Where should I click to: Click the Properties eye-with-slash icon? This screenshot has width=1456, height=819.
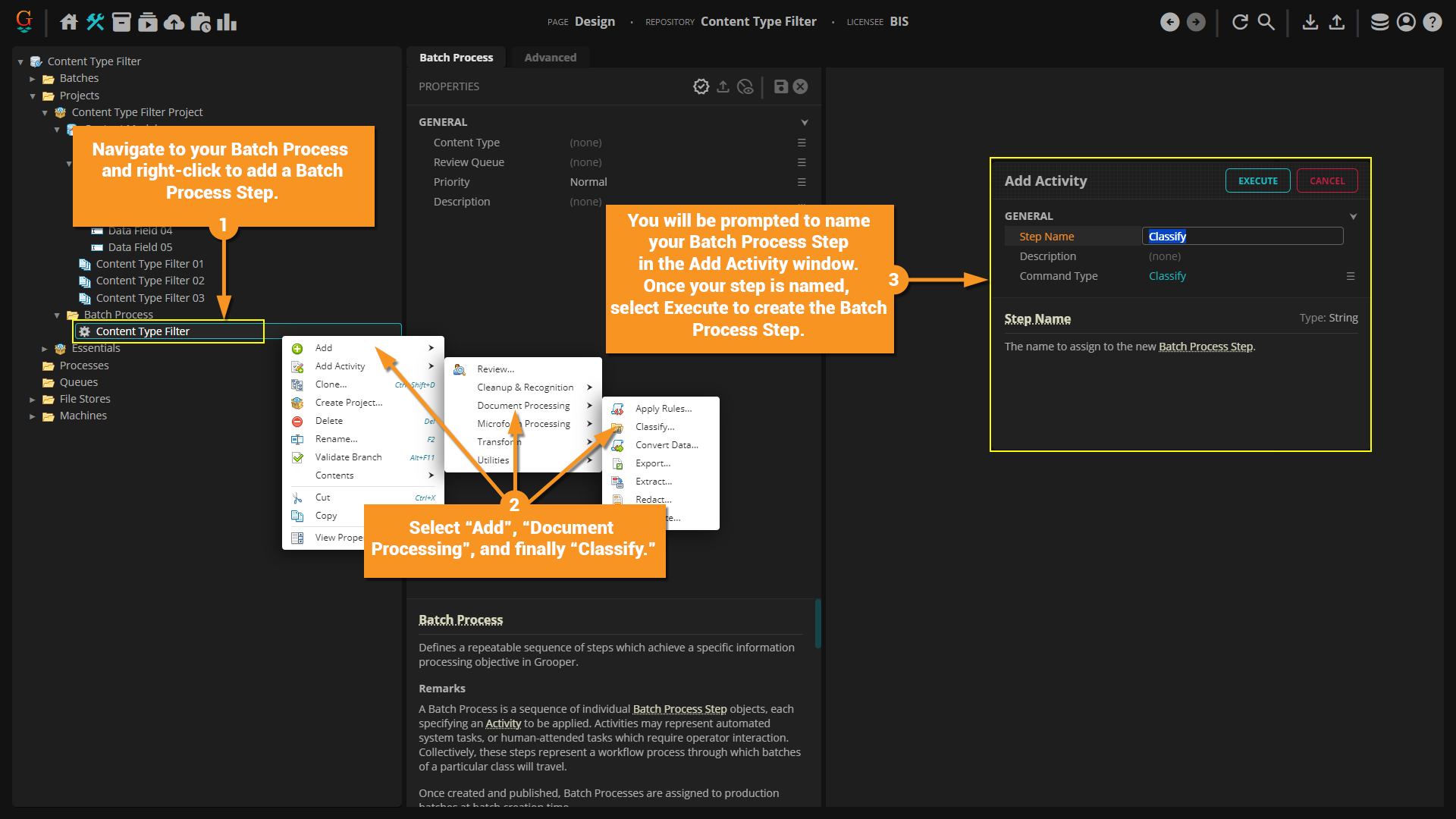[x=745, y=86]
